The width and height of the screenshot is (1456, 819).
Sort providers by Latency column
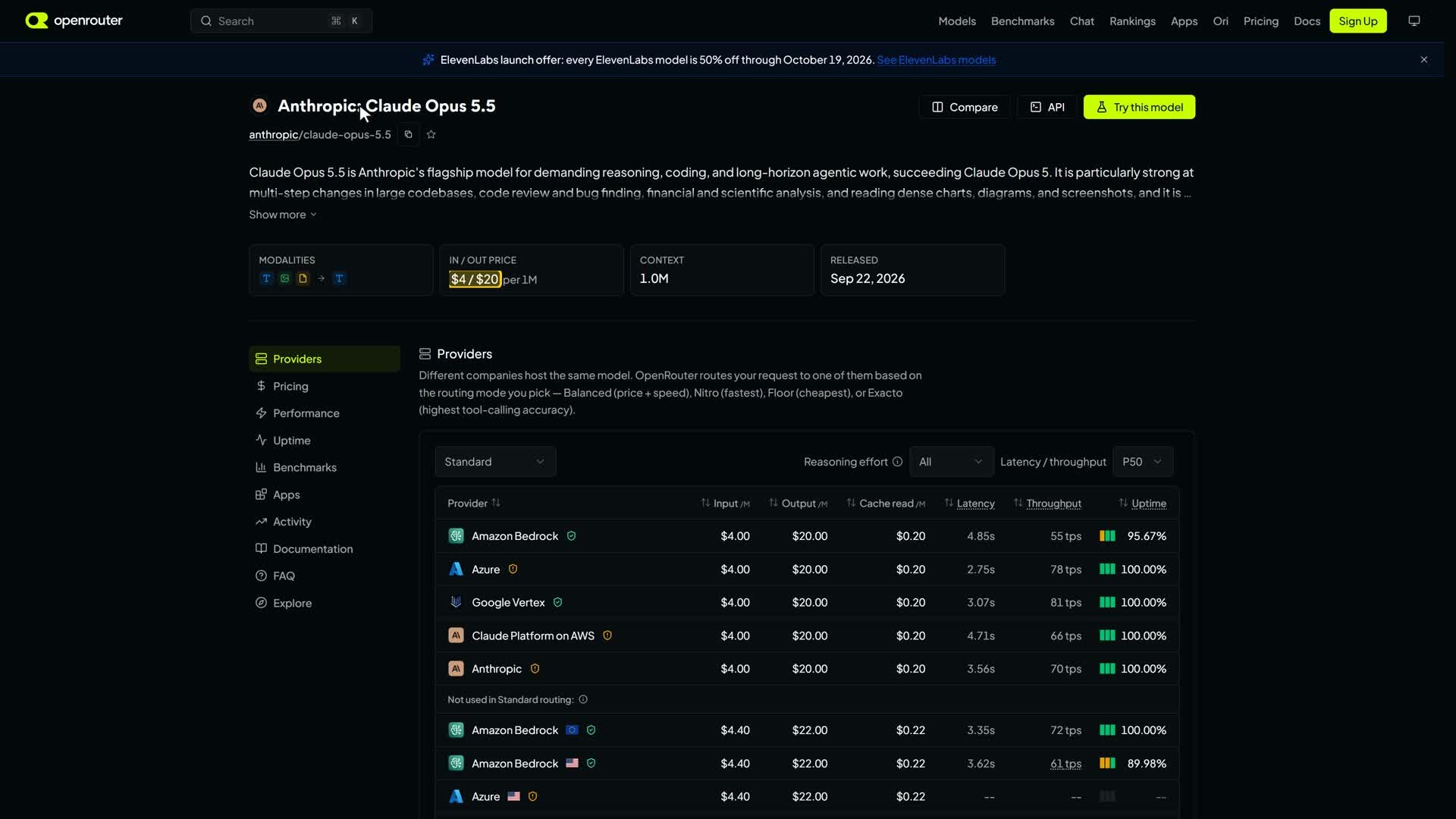pos(969,504)
